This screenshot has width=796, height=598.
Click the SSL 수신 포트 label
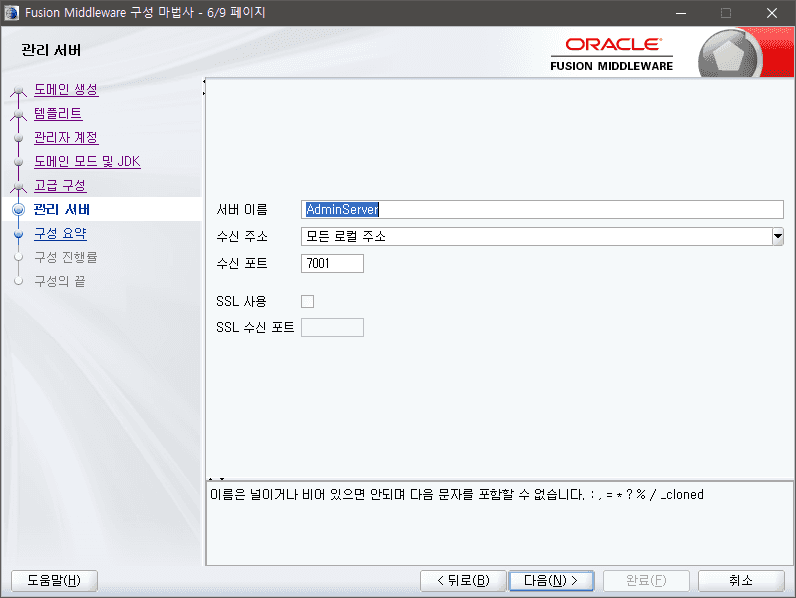255,327
